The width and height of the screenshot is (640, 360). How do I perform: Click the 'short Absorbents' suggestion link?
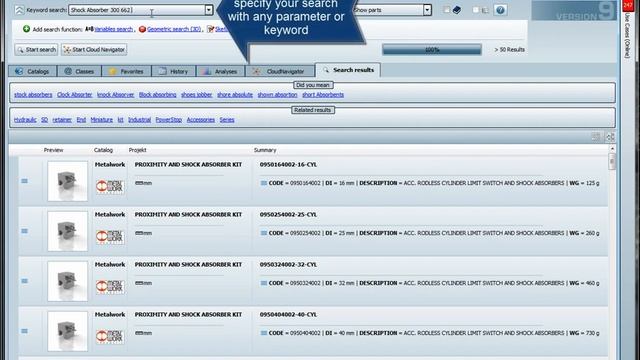(x=323, y=95)
